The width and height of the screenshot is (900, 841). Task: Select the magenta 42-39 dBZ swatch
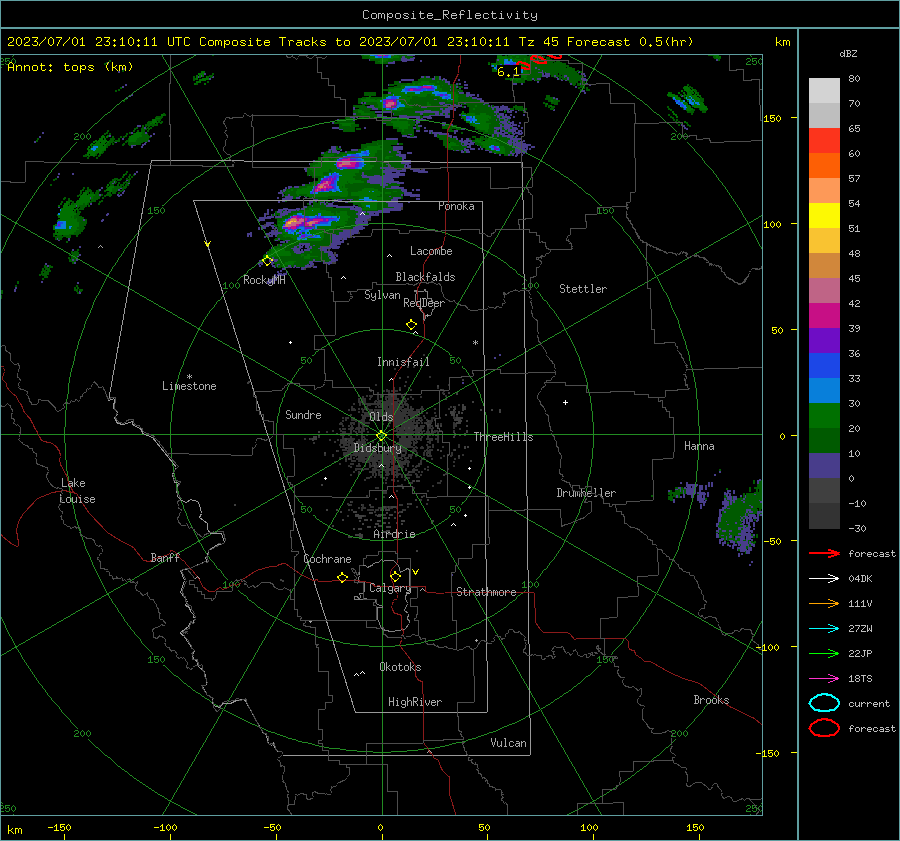coord(824,315)
